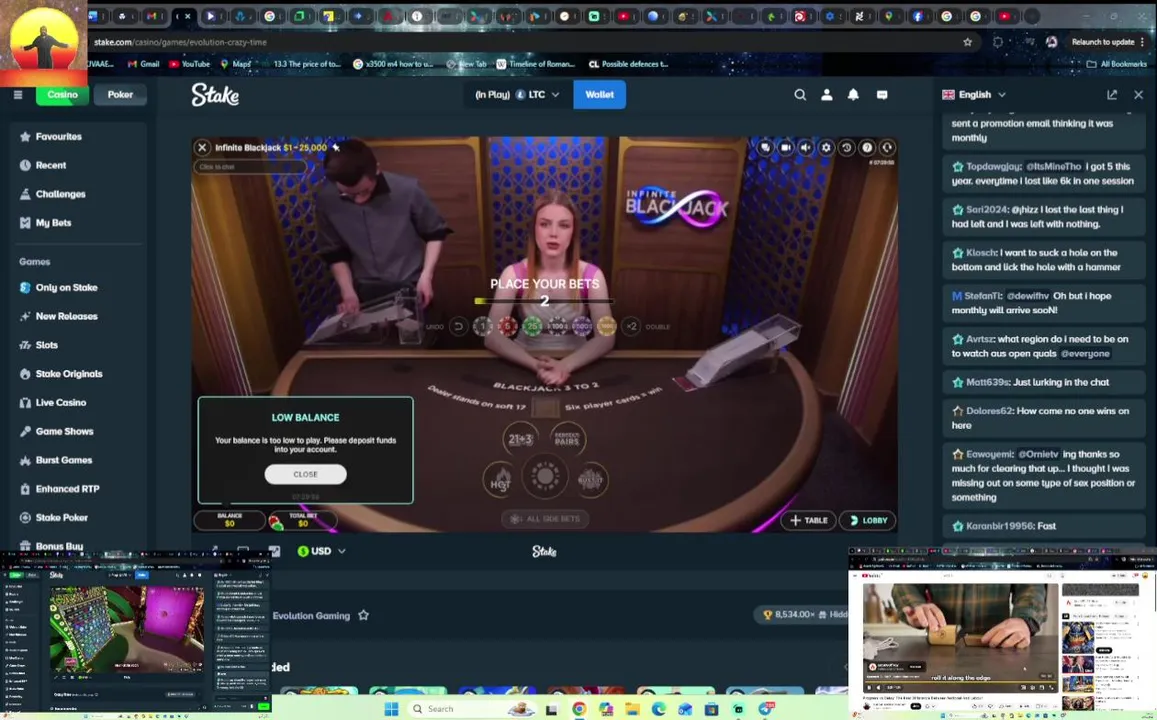Open the Wallet
Screen dimensions: 1157x720
click(x=599, y=94)
